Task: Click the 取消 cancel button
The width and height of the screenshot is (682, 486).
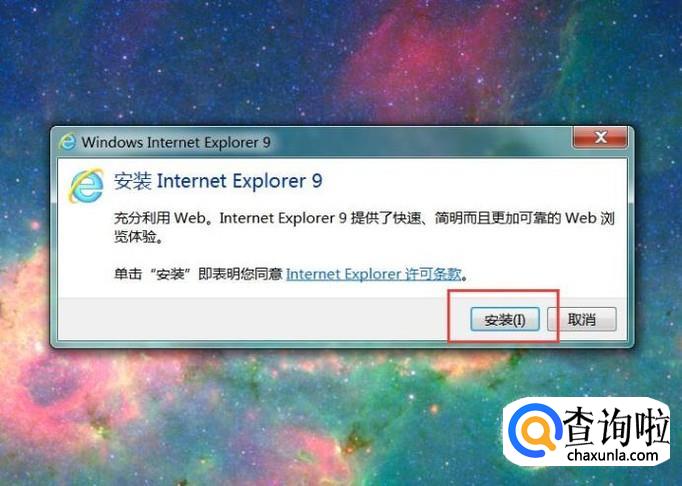Action: click(582, 319)
